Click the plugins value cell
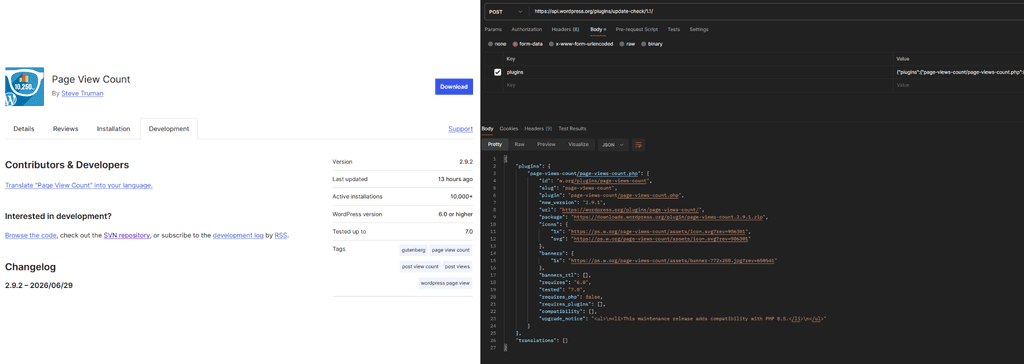The width and height of the screenshot is (1024, 364). click(x=959, y=73)
